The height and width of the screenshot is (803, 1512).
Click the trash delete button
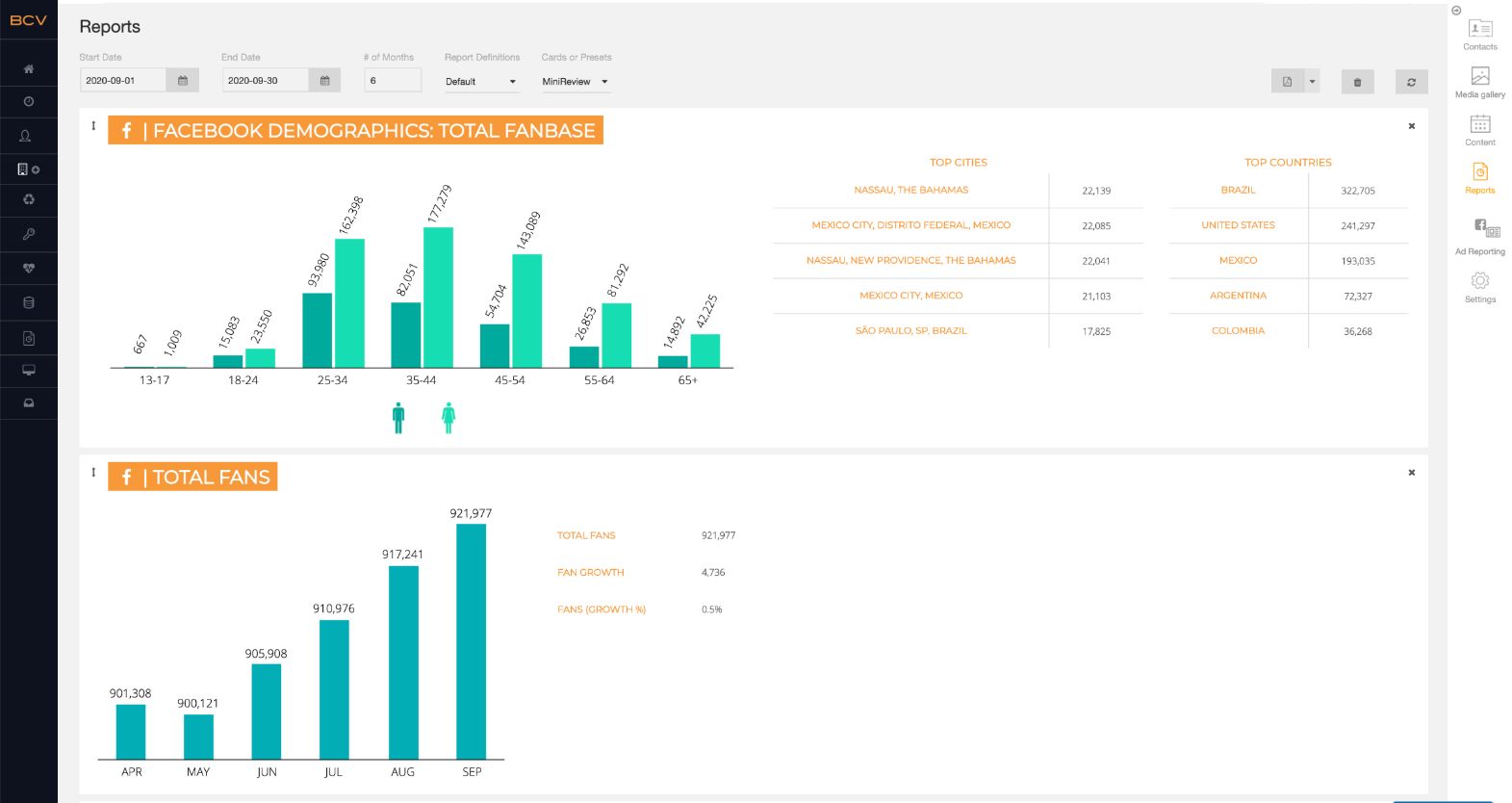click(x=1357, y=82)
